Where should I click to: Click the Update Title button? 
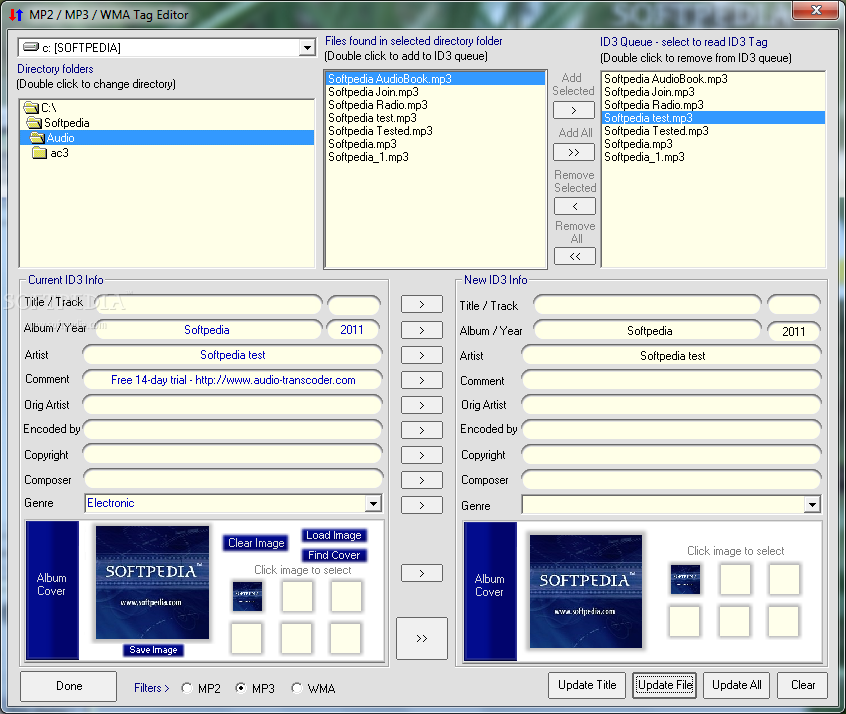(587, 685)
